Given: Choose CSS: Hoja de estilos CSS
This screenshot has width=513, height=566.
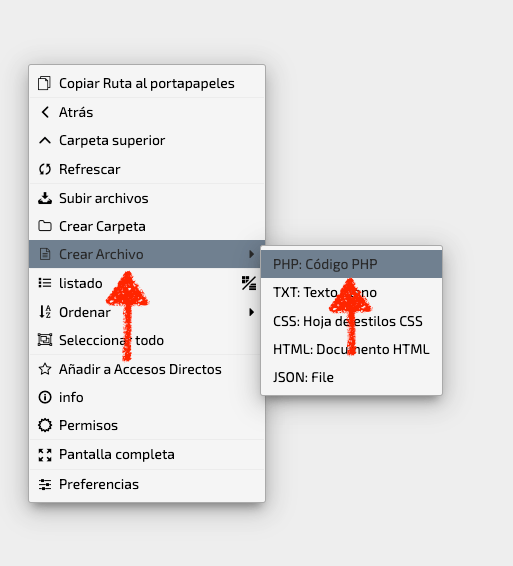Looking at the screenshot, I should click(351, 321).
